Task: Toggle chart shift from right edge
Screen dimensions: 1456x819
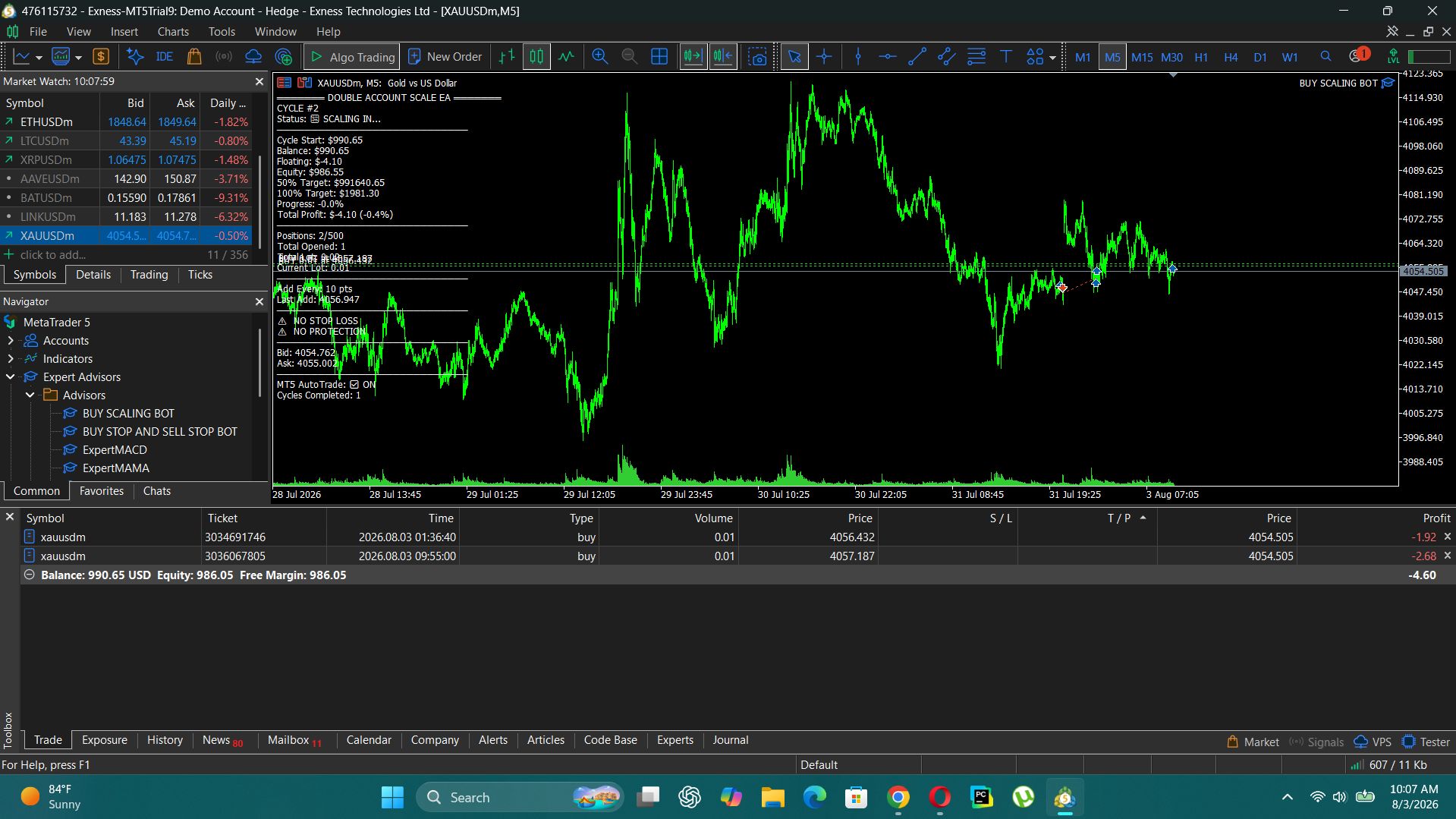Action: pos(723,57)
